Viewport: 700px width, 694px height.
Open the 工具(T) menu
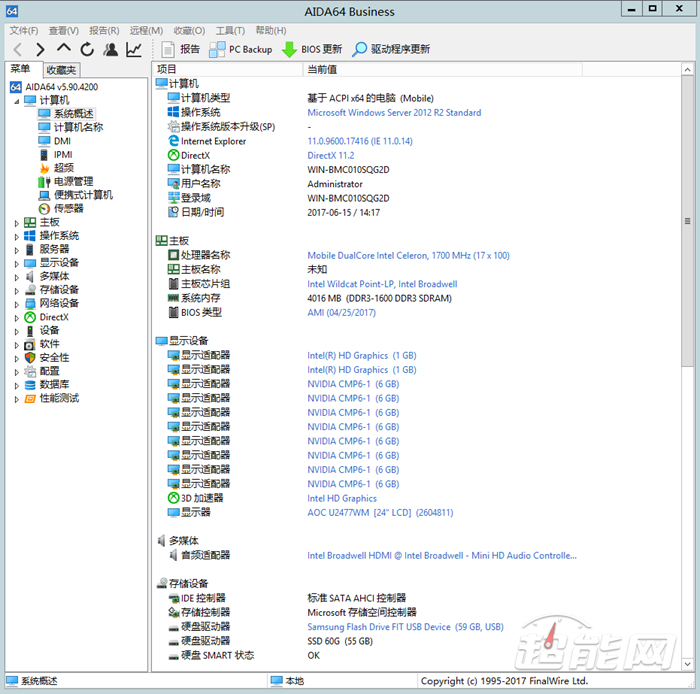(230, 30)
